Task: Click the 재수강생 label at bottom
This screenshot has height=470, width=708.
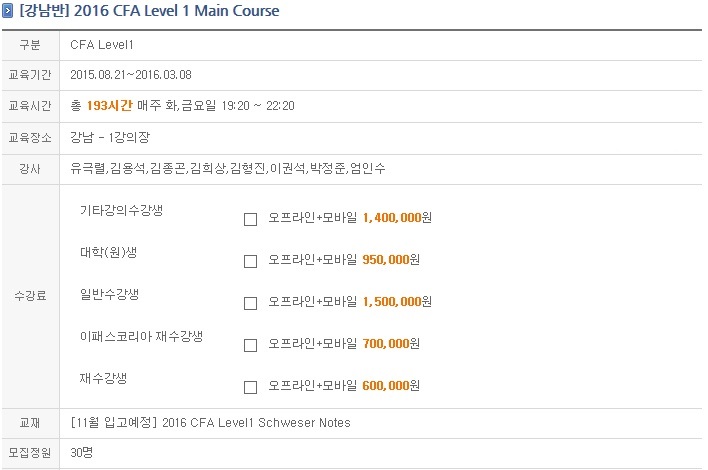Action: (x=103, y=378)
